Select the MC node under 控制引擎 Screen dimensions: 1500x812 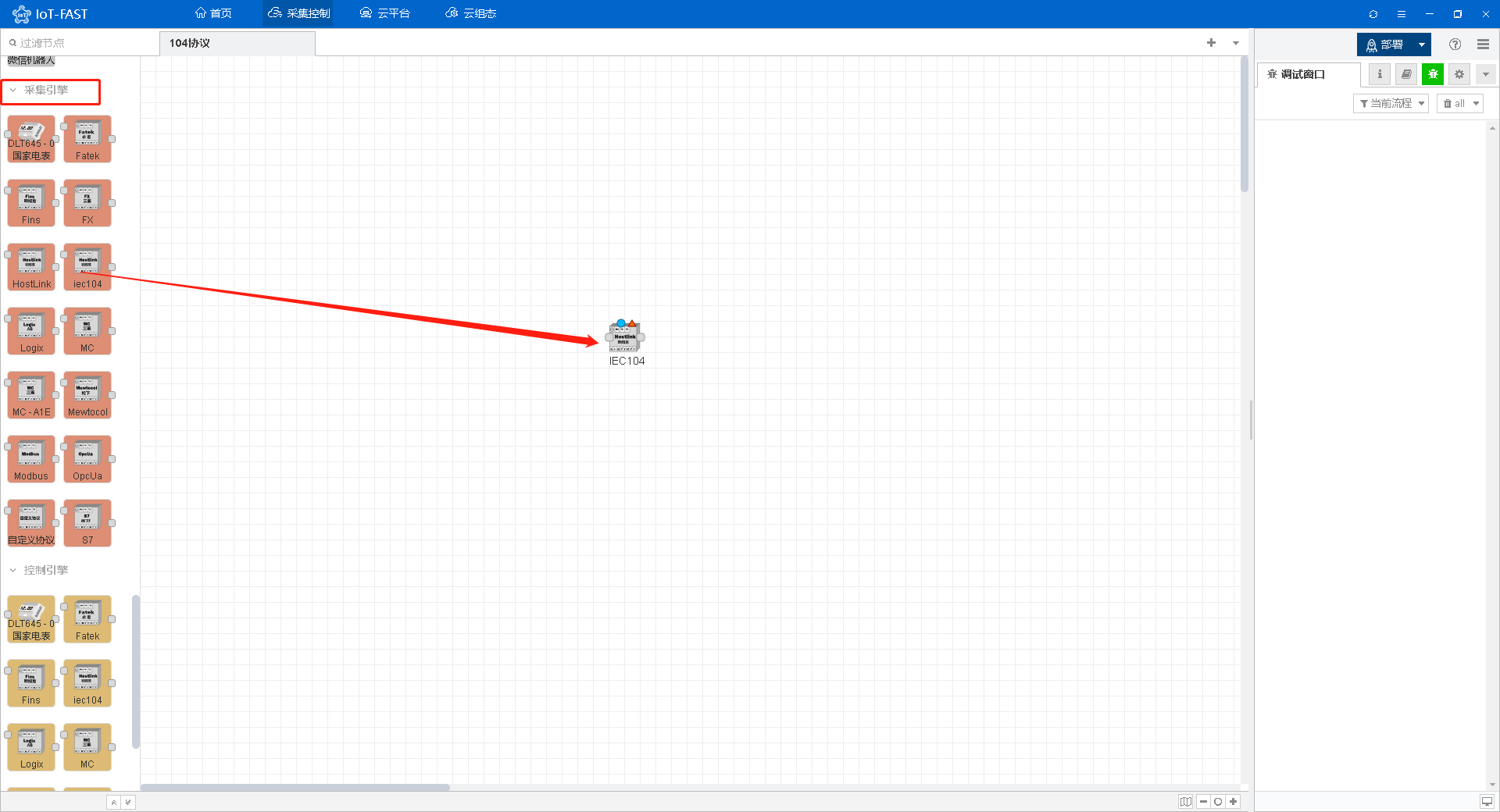click(x=87, y=747)
